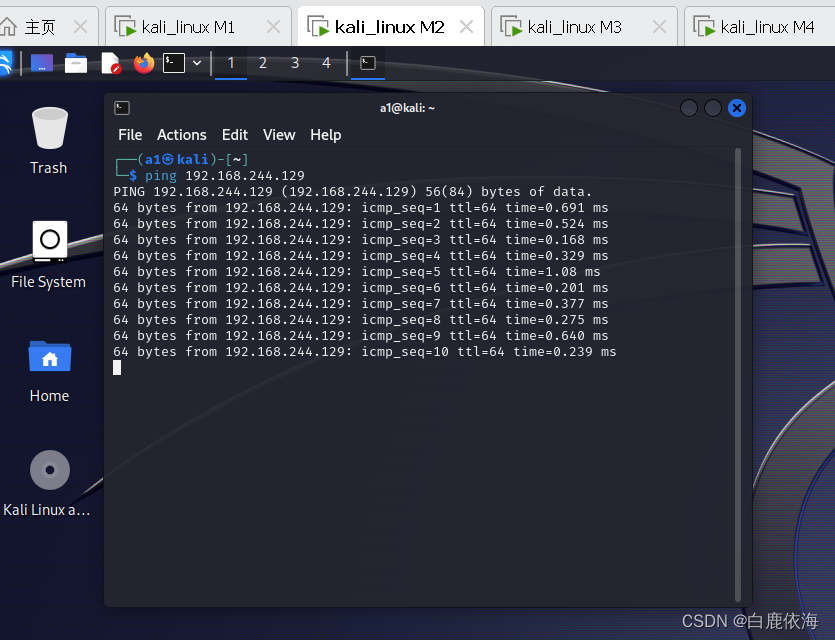
Task: Click the icmp_seq=10 ping reply line
Action: click(x=365, y=351)
